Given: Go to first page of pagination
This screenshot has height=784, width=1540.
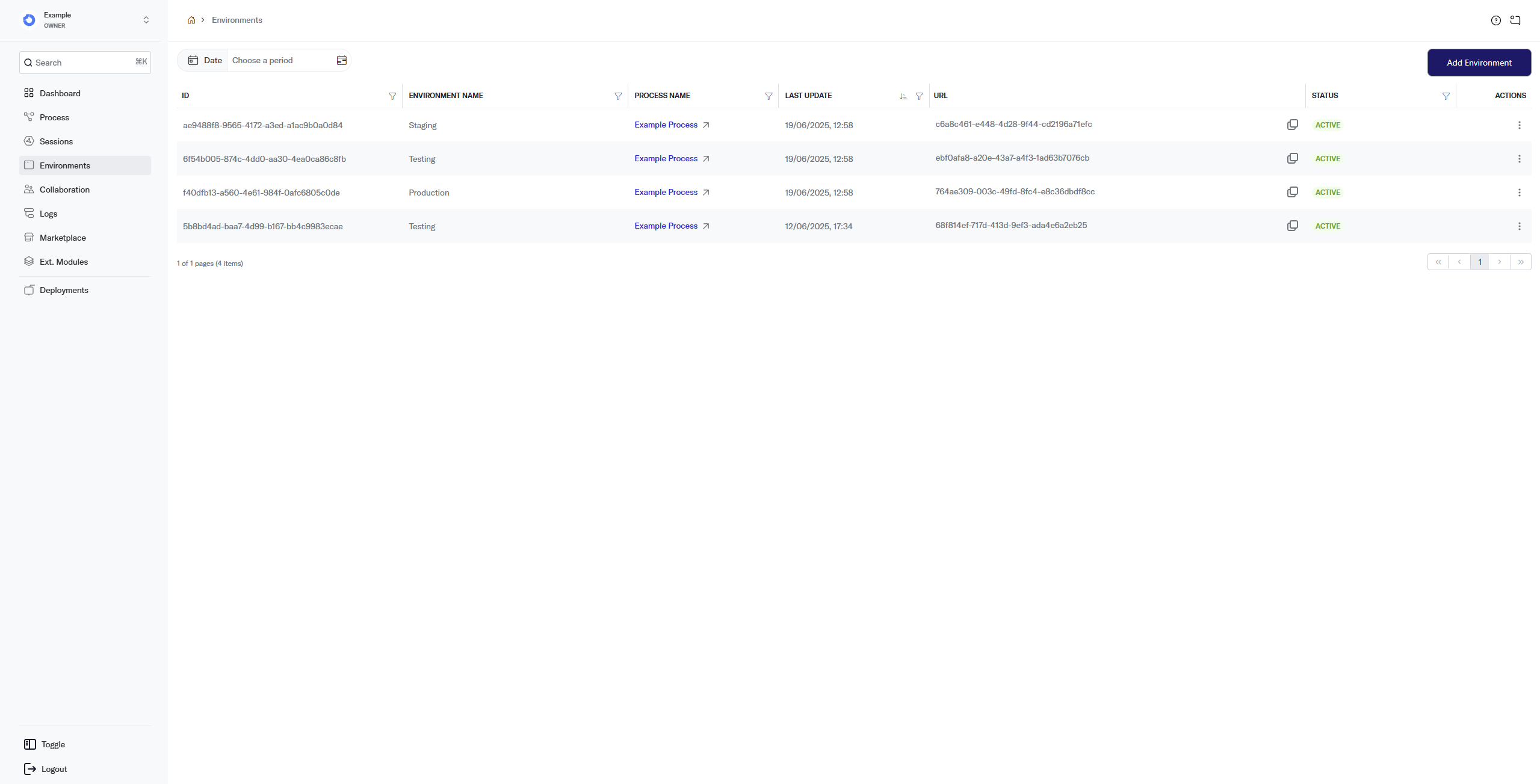Looking at the screenshot, I should point(1438,262).
